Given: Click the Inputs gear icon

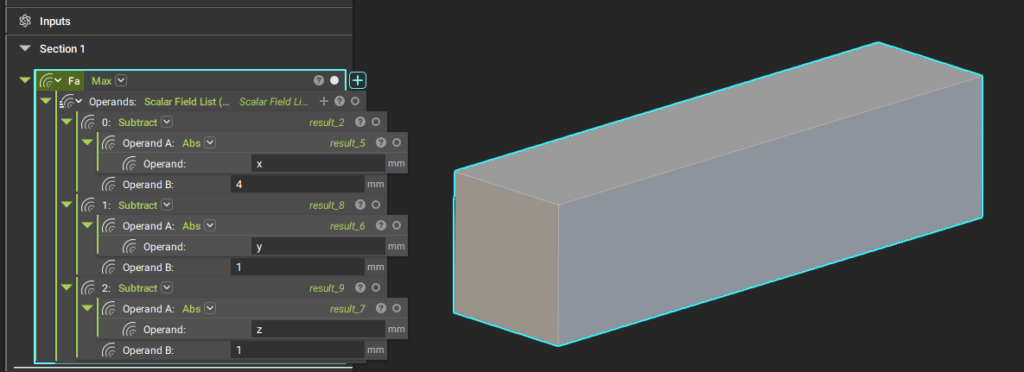Looking at the screenshot, I should tap(25, 21).
